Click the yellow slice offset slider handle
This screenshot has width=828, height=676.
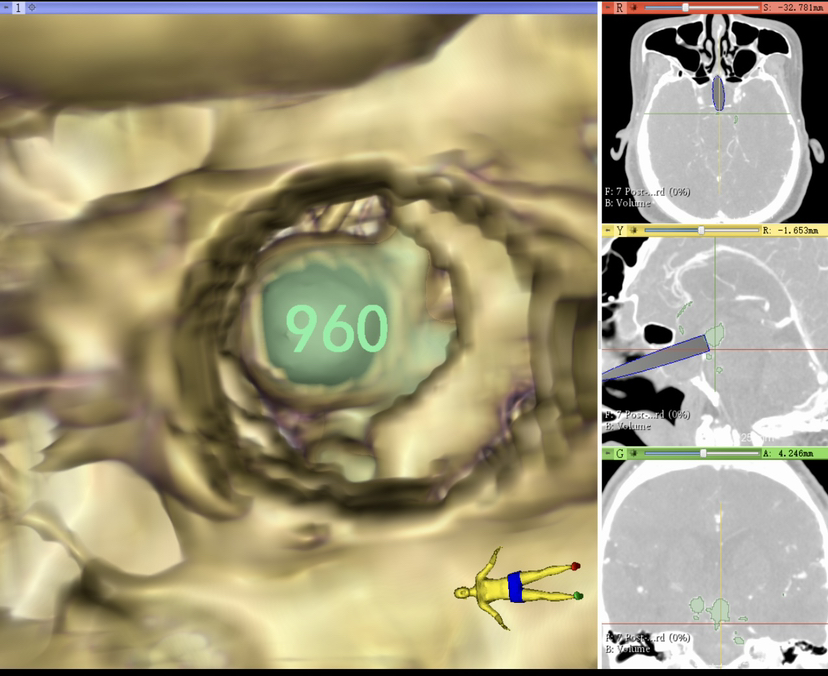701,230
